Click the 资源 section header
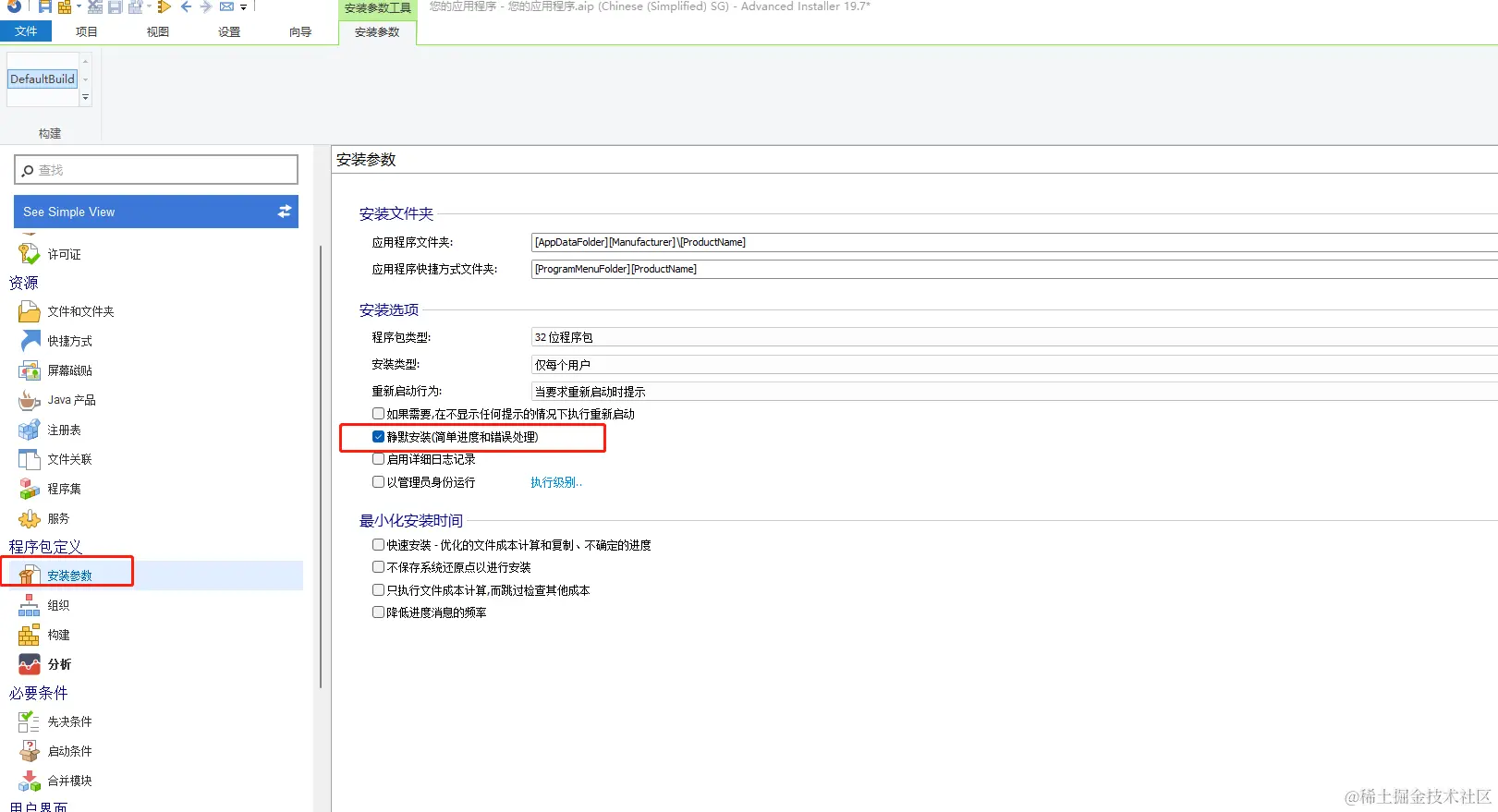1498x812 pixels. tap(24, 283)
